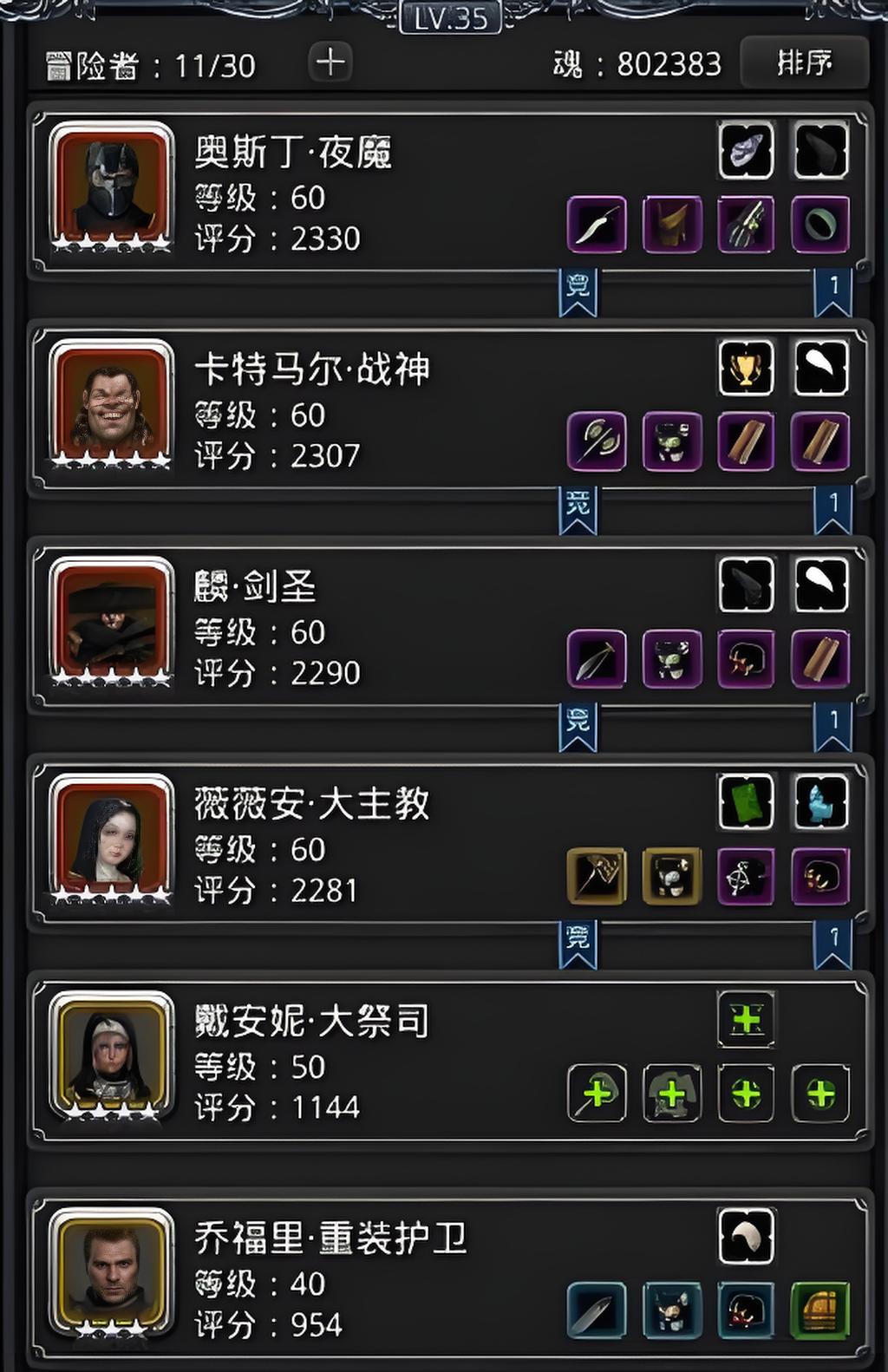Click 戴安妮·大祭司's empty armor slot plus
The width and height of the screenshot is (888, 1372).
(672, 1094)
